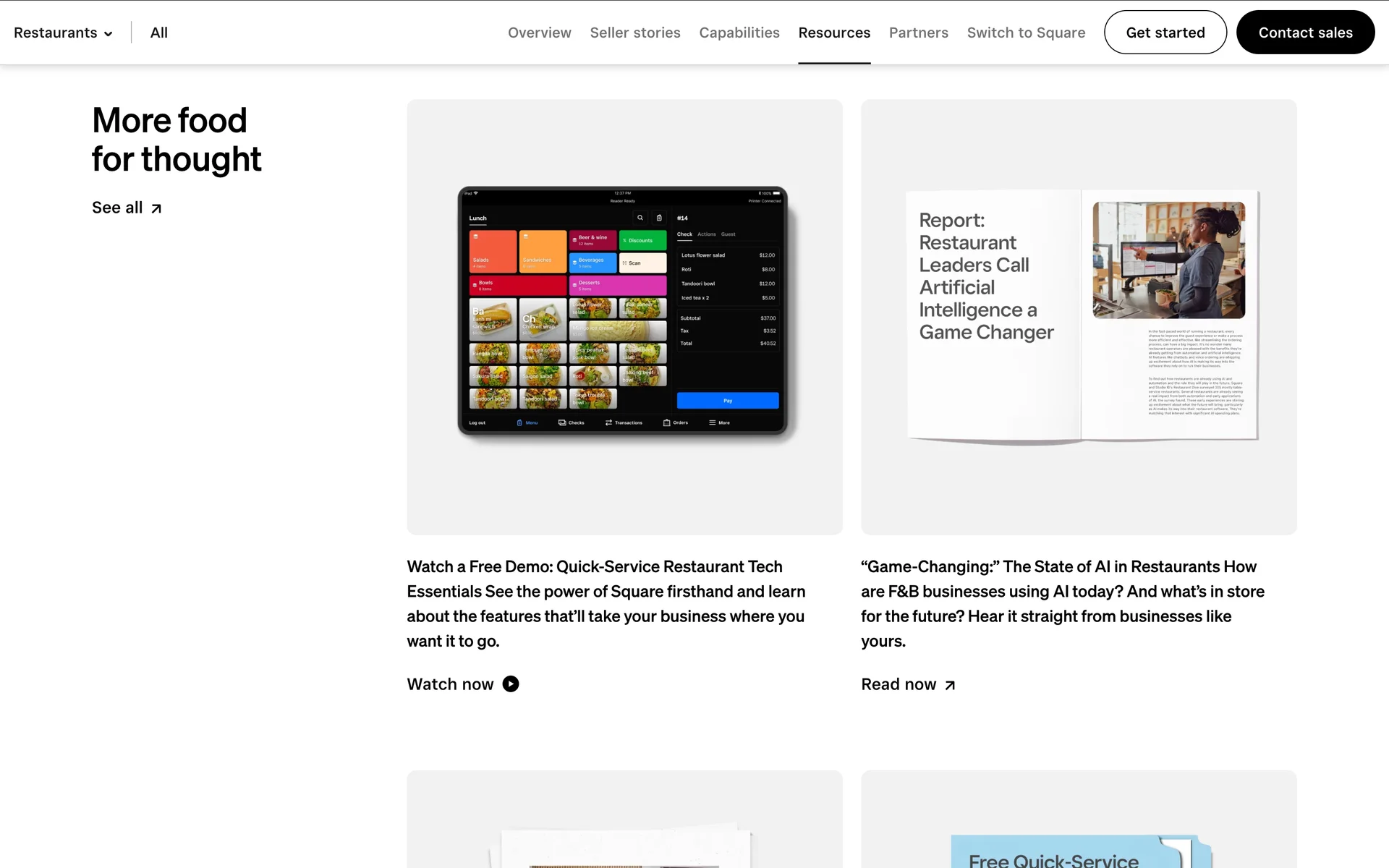Click the Get started button
The width and height of the screenshot is (1389, 868).
point(1165,33)
